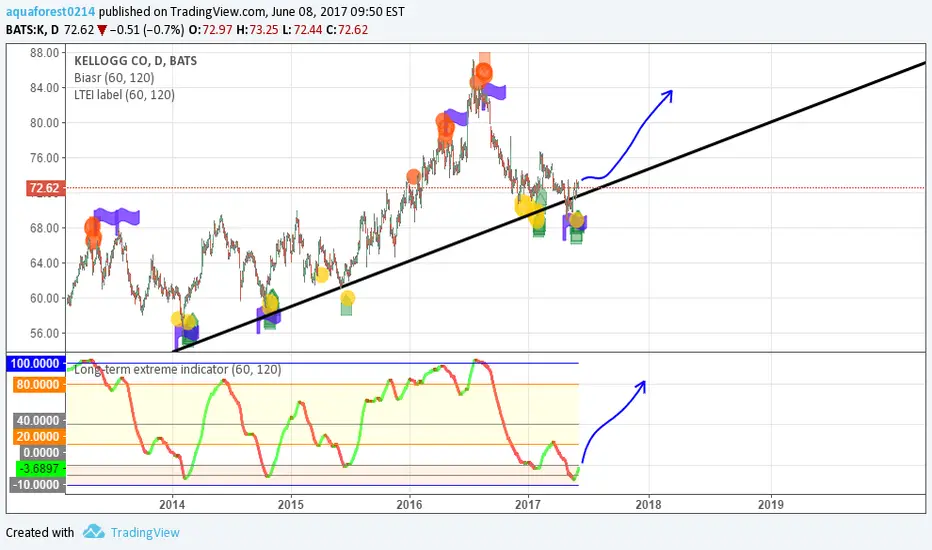This screenshot has width=932, height=550.
Task: Click the orange 20.0000 level label
Action: (38, 436)
